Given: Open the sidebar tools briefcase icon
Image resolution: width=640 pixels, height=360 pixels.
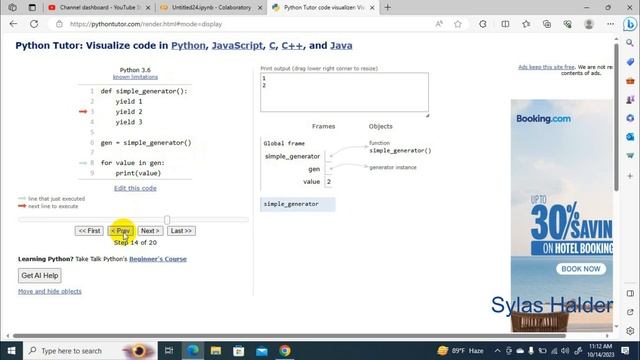Looking at the screenshot, I should coord(630,81).
